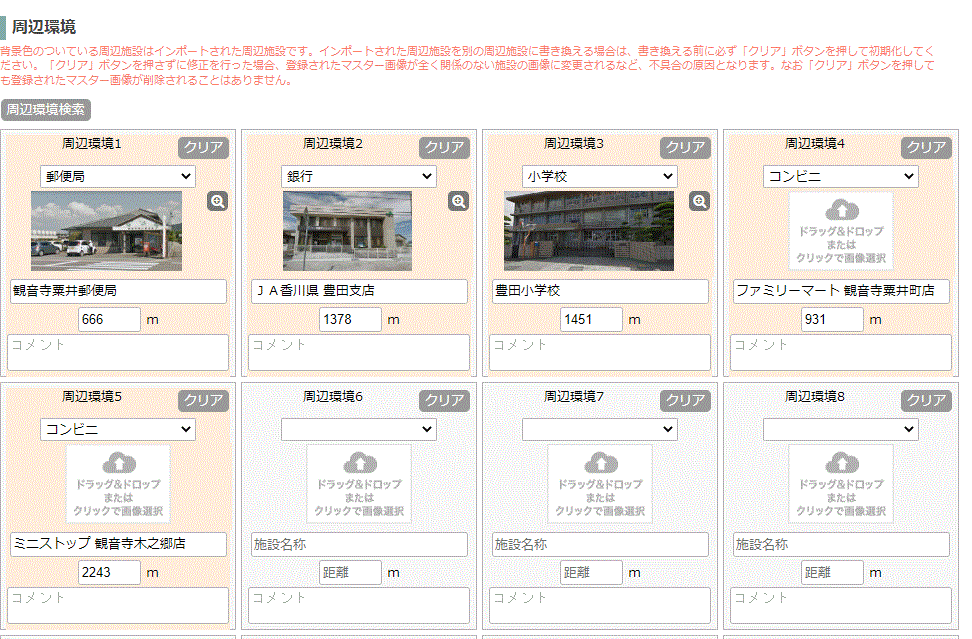Image resolution: width=972 pixels, height=639 pixels.
Task: Click the distance field showing 666
Action: pyautogui.click(x=110, y=320)
